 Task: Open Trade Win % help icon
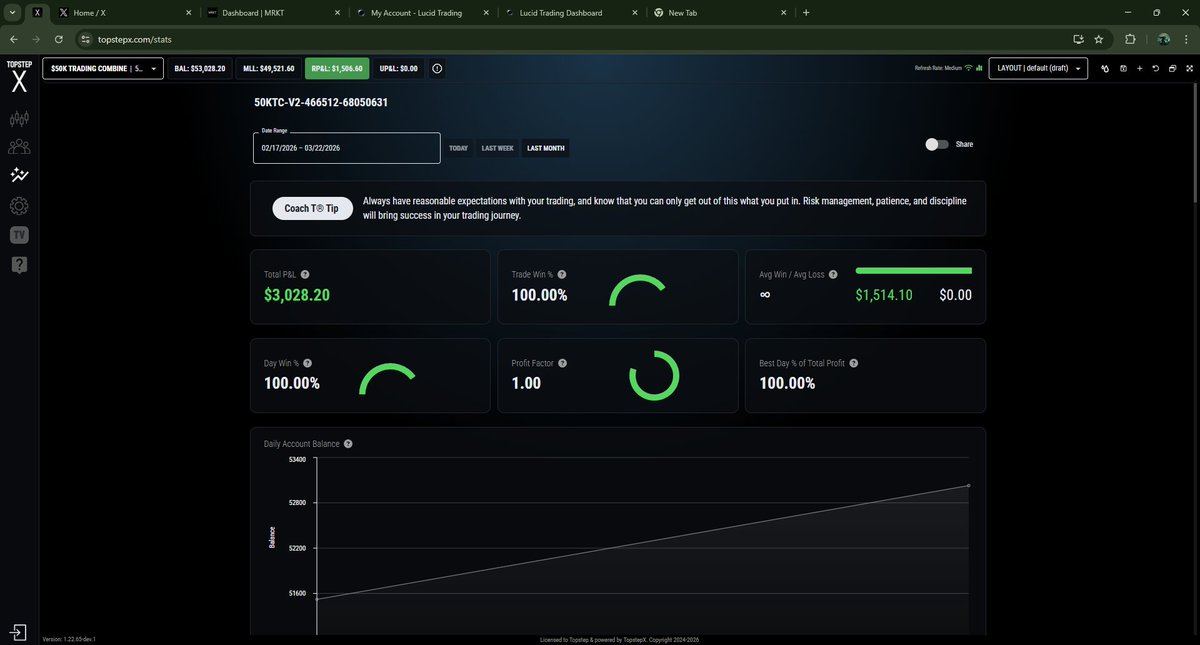point(562,274)
